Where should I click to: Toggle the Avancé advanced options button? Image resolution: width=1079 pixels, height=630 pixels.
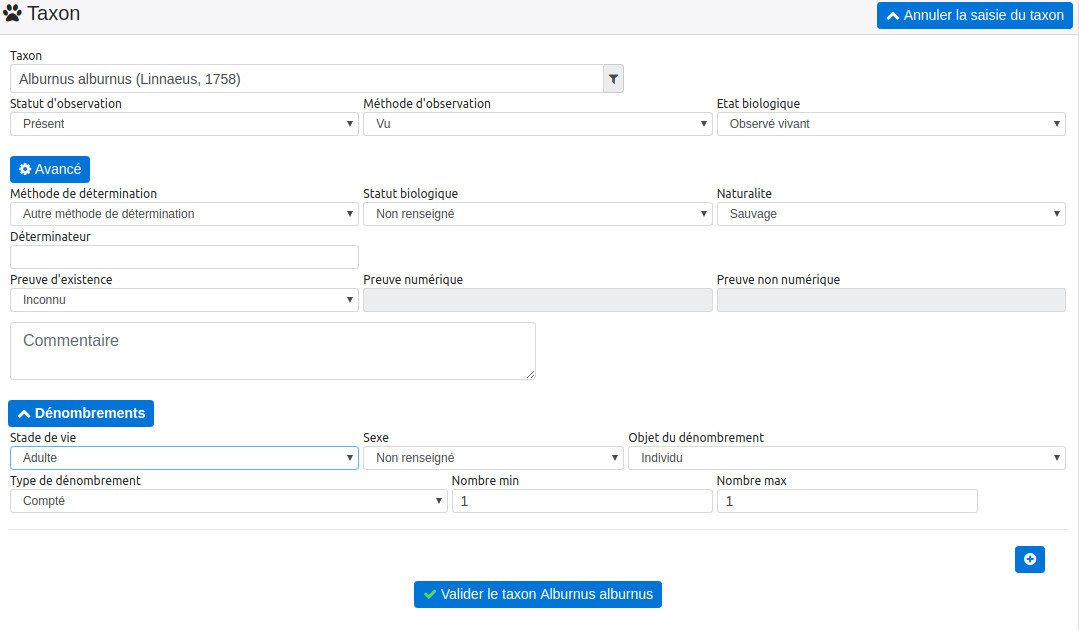click(x=50, y=169)
